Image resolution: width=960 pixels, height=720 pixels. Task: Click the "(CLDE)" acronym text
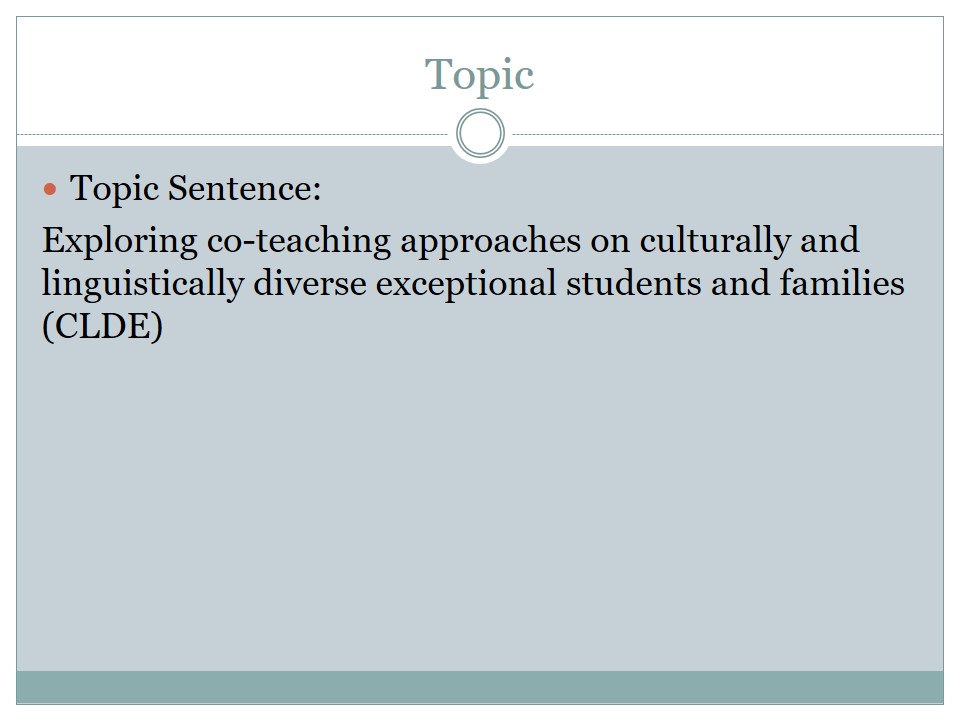pos(101,327)
